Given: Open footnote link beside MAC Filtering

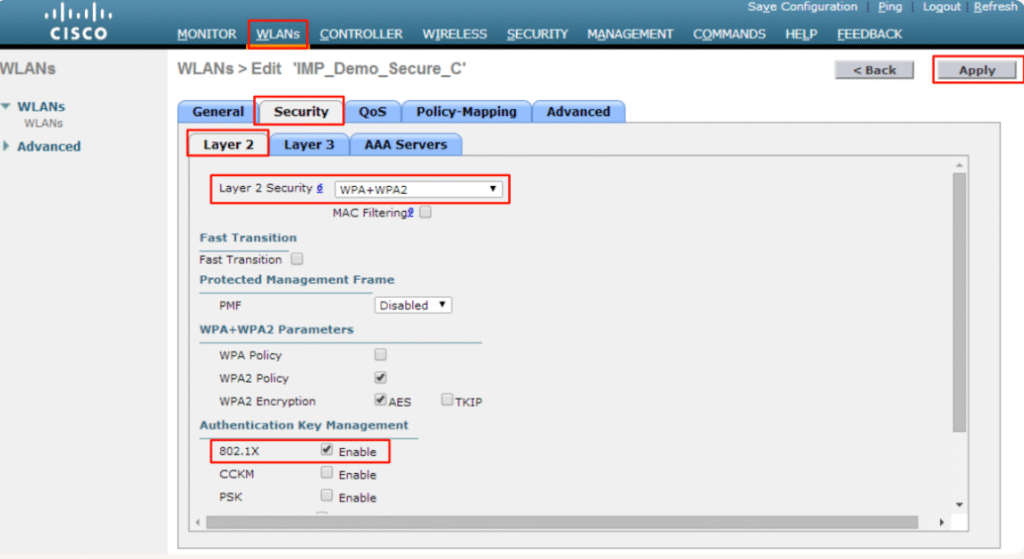Looking at the screenshot, I should tap(411, 212).
